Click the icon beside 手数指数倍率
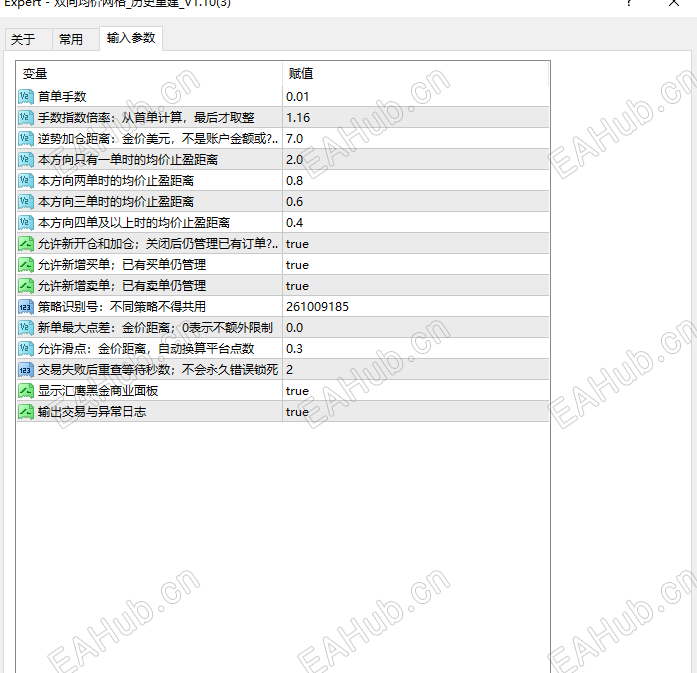This screenshot has width=697, height=673. click(x=26, y=117)
